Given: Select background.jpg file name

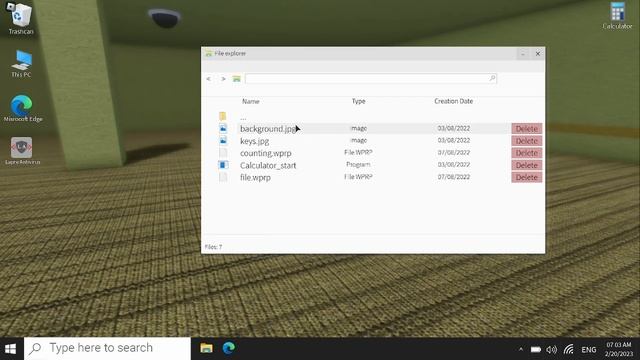Looking at the screenshot, I should 268,129.
